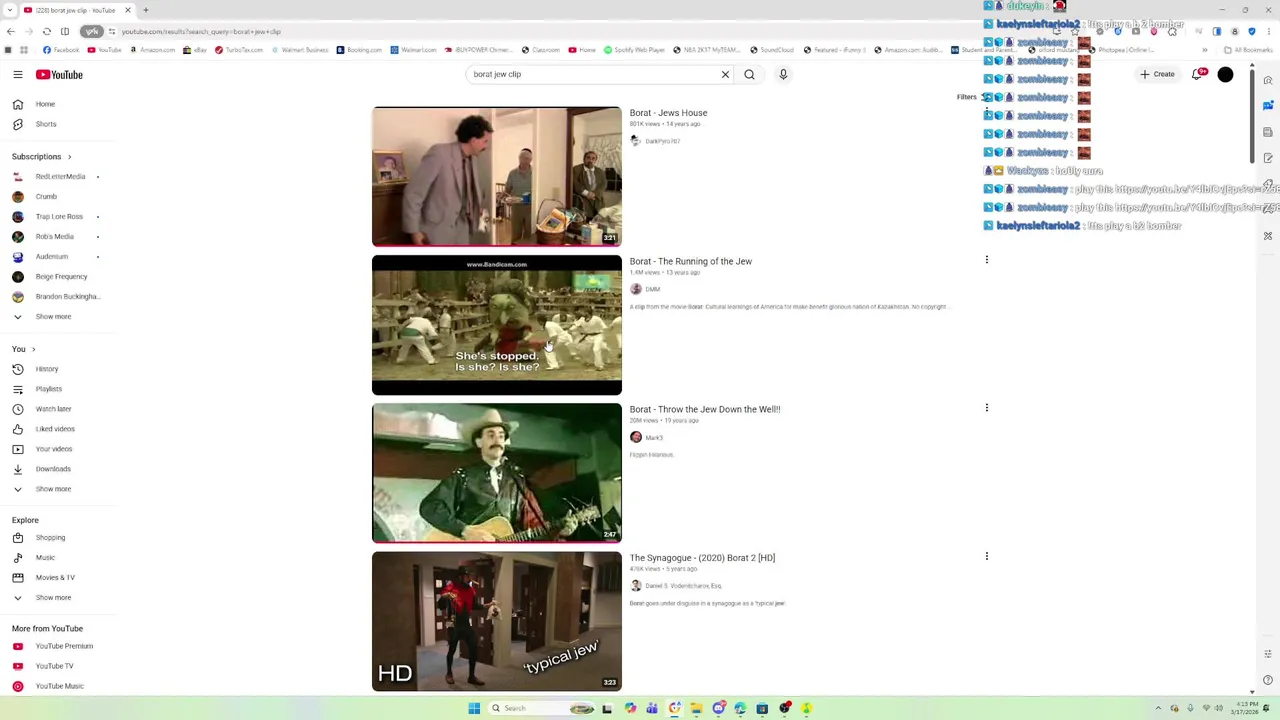Open SoundCloud bookmark
The width and height of the screenshot is (1280, 720).
pos(772,50)
